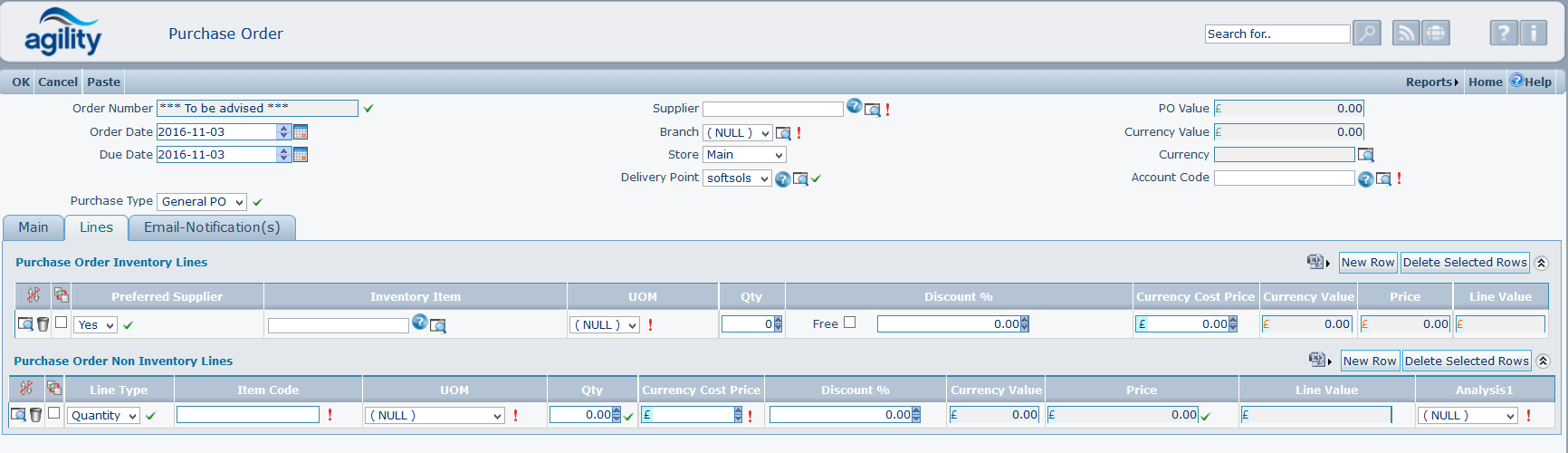The width and height of the screenshot is (1568, 453).
Task: Click New Row for Inventory Lines
Action: 1367,263
